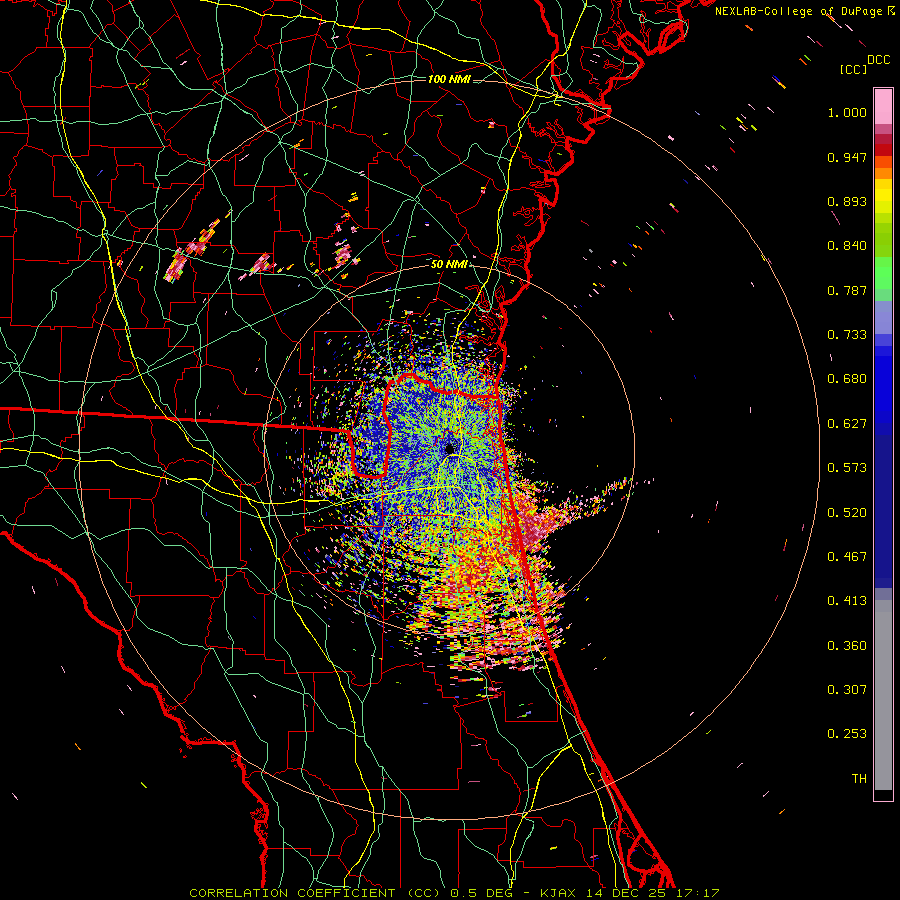Click the 0.307 scale value
The width and height of the screenshot is (900, 900).
[x=847, y=690]
